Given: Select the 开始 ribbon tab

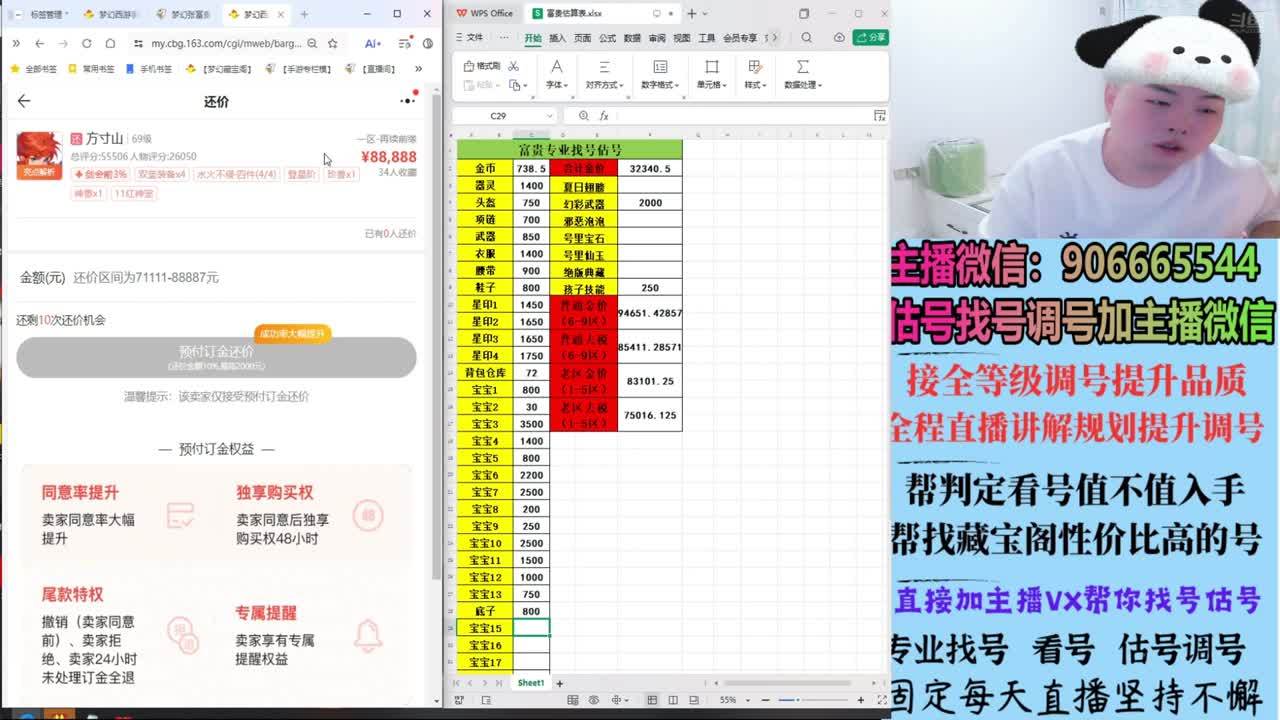Looking at the screenshot, I should coord(533,38).
